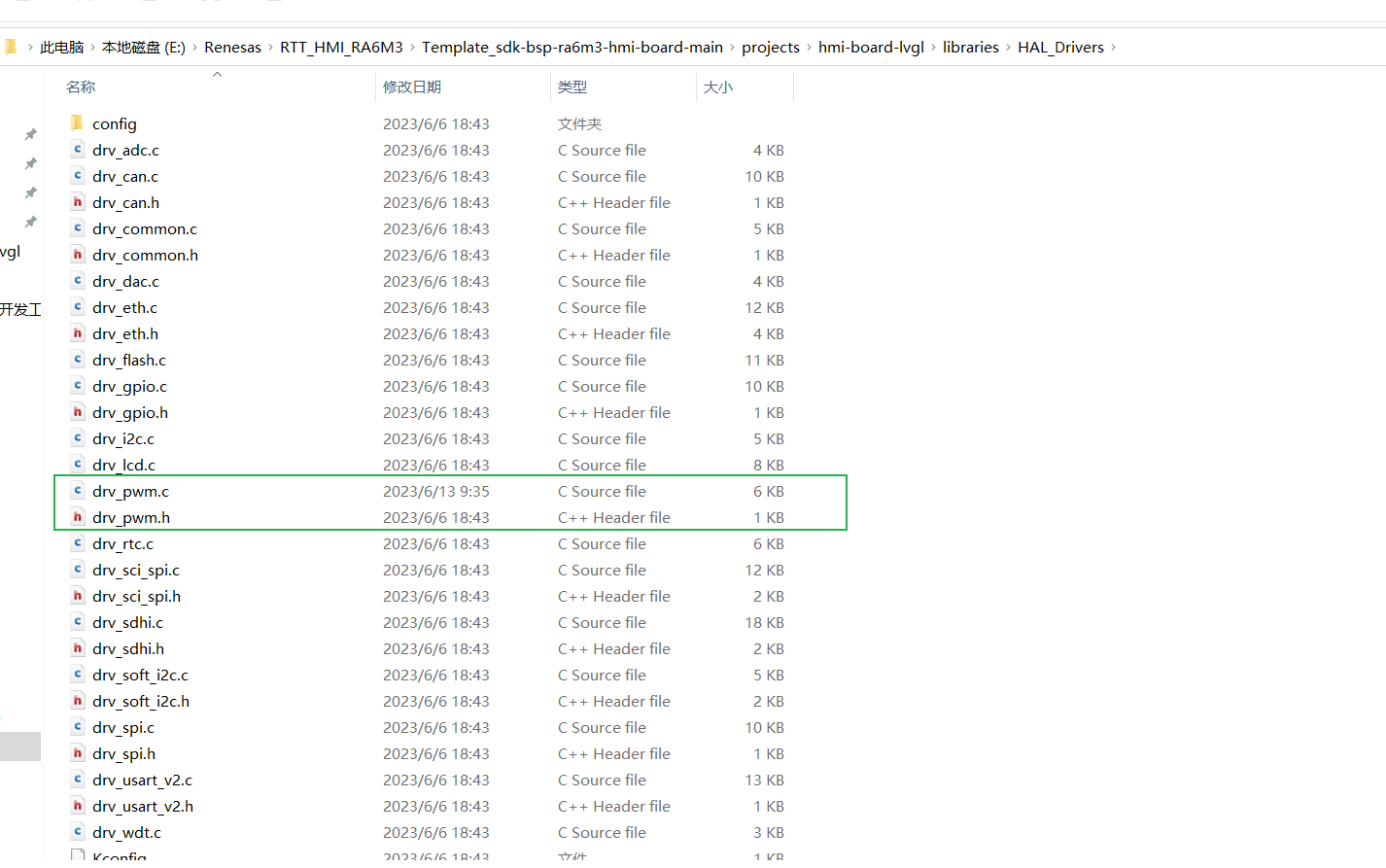The width and height of the screenshot is (1386, 868).
Task: Go to projects breadcrumb folder
Action: pyautogui.click(x=771, y=48)
